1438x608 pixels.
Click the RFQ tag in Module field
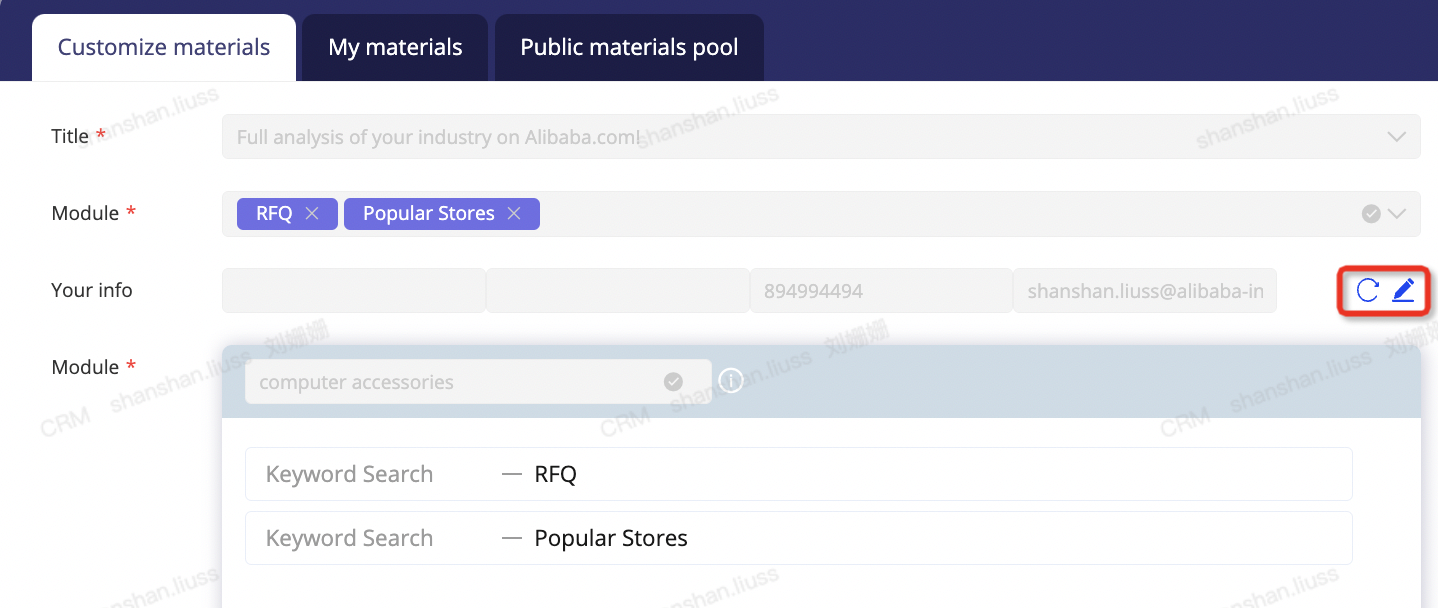[273, 214]
